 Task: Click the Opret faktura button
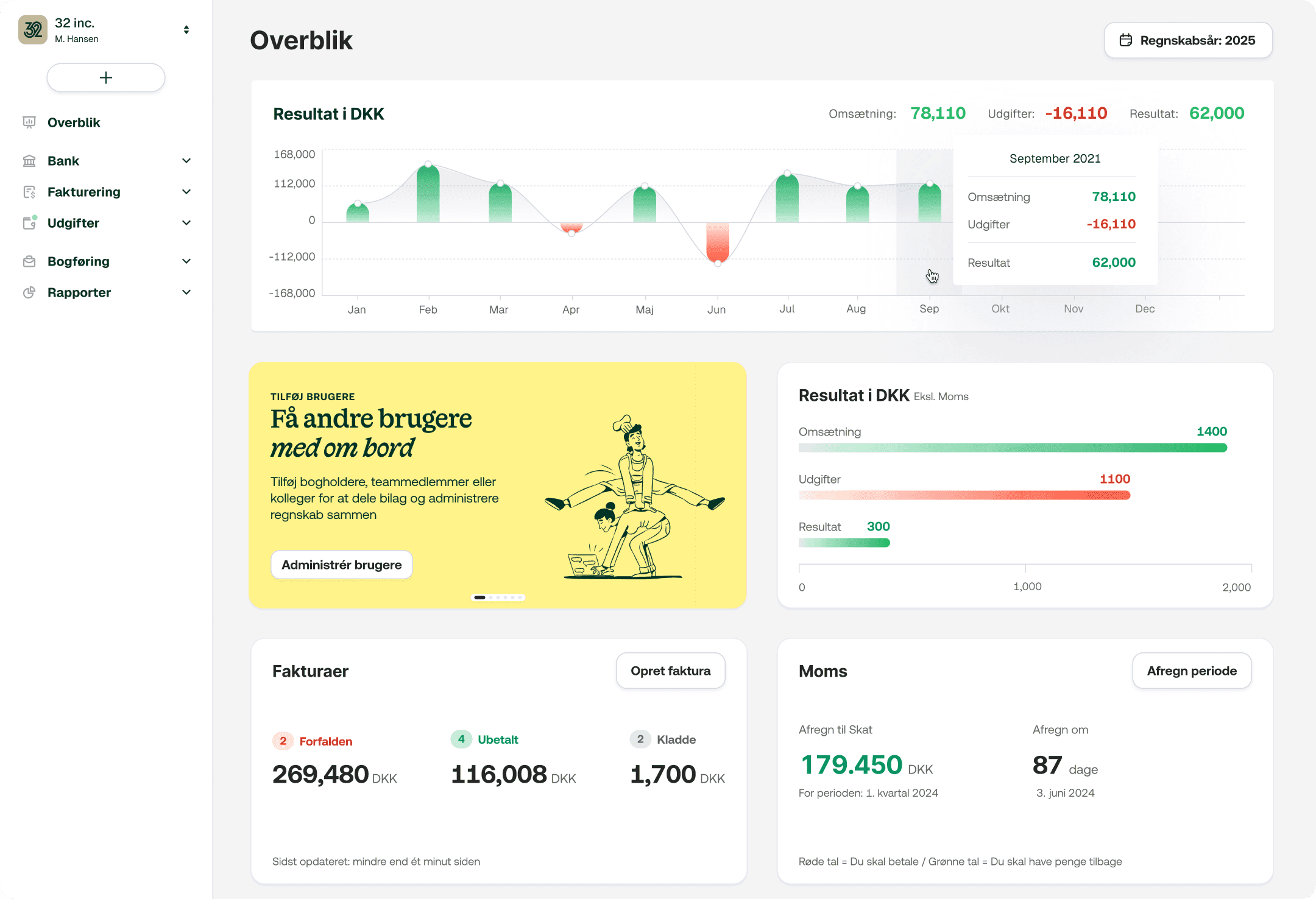coord(670,671)
